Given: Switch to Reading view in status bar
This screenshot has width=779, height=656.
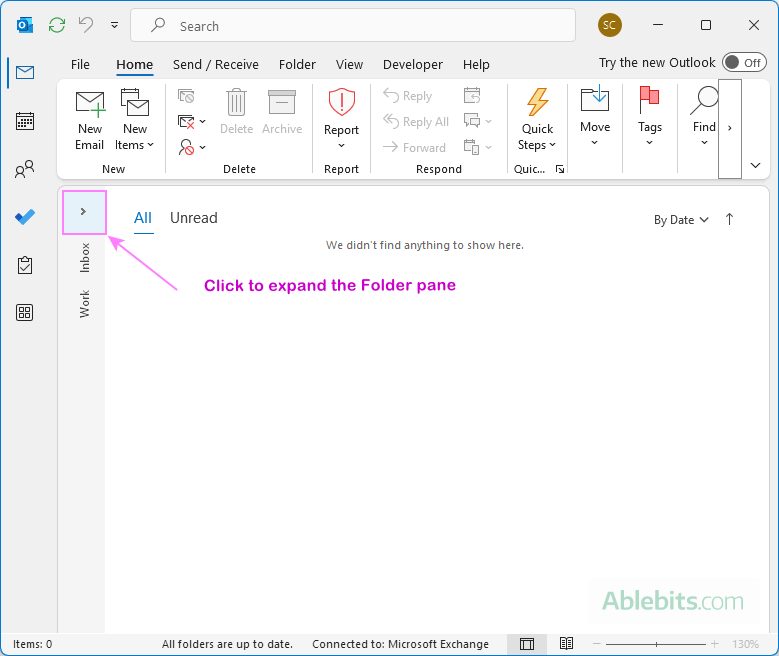Looking at the screenshot, I should coord(566,644).
